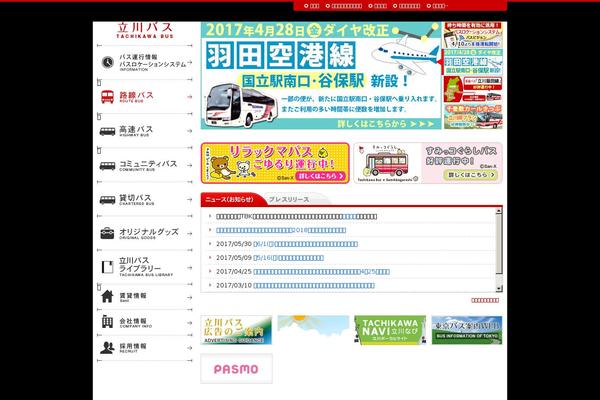Image resolution: width=600 pixels, height=400 pixels.
Task: Click 詳しくはこちら button on リラックマ banner
Action: click(x=321, y=176)
